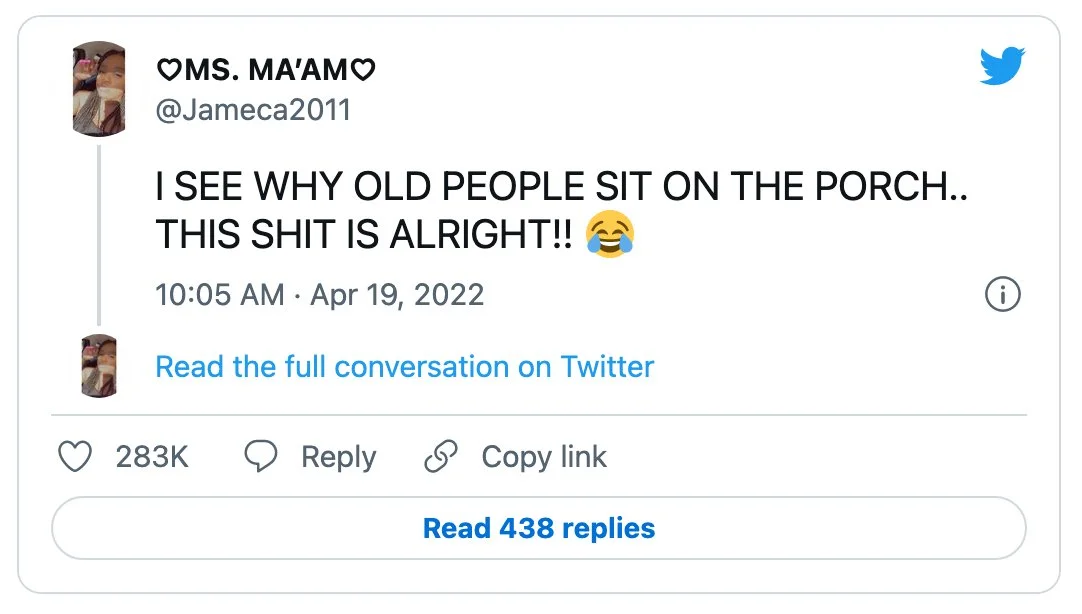The width and height of the screenshot is (1082, 614).
Task: Open the large profile avatar of MS. MA'AM
Action: pyautogui.click(x=98, y=88)
